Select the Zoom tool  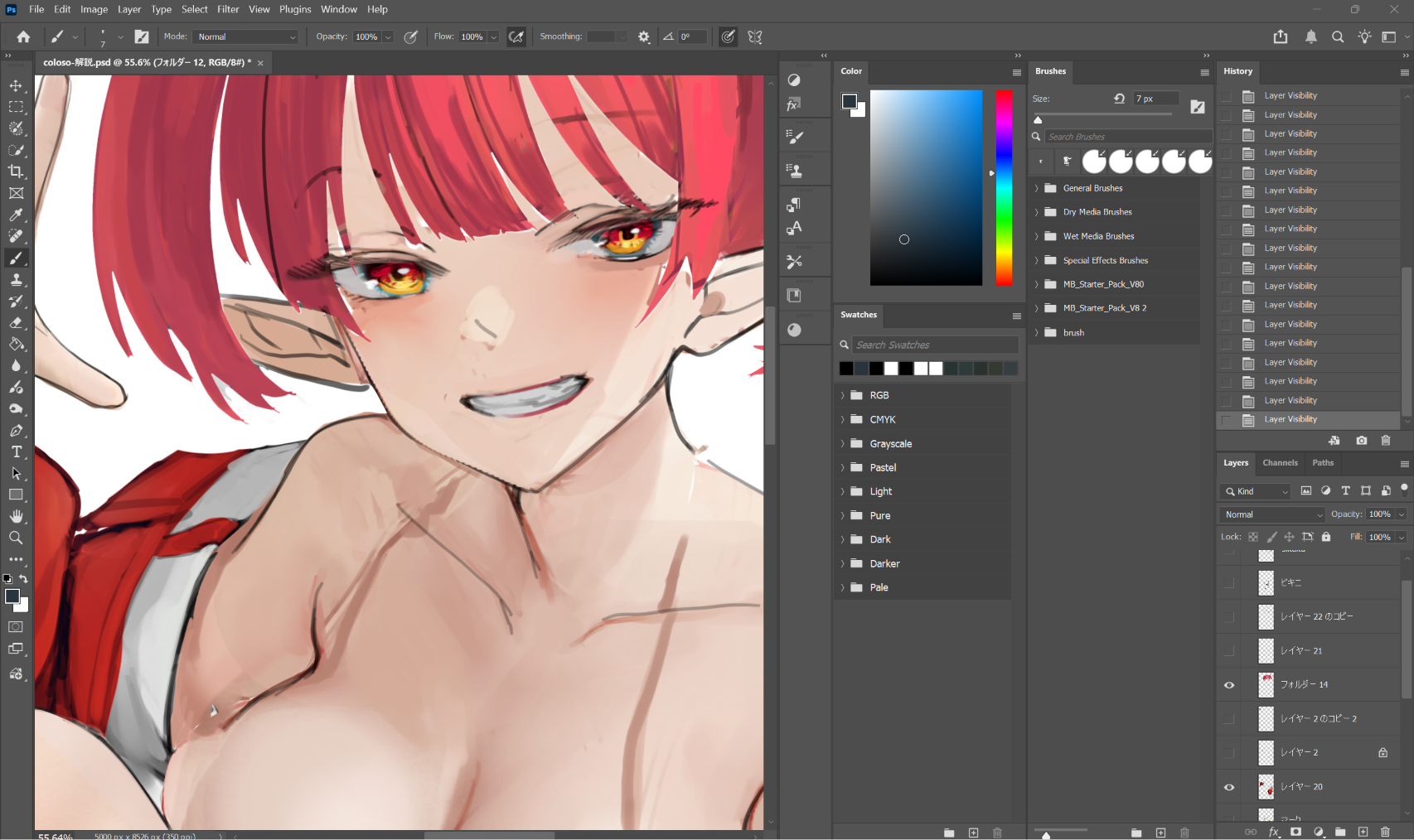pyautogui.click(x=16, y=538)
